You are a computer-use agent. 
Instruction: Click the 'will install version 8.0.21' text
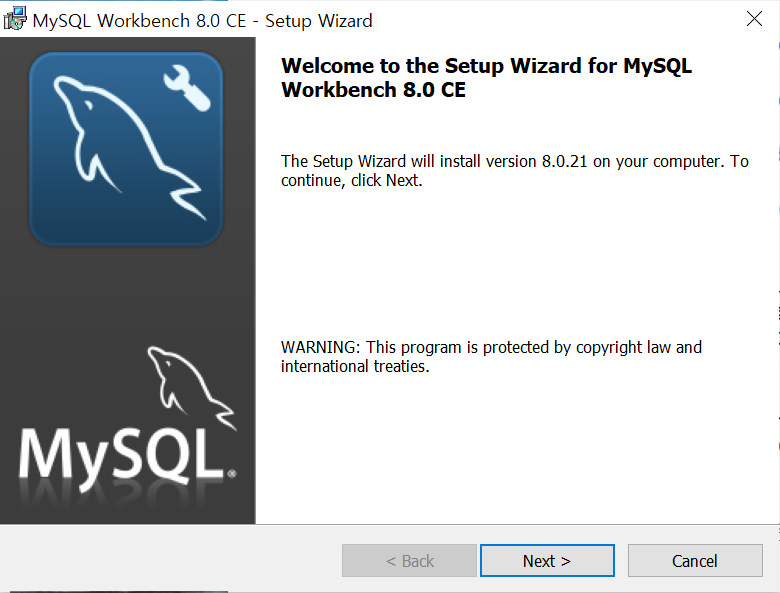point(499,161)
